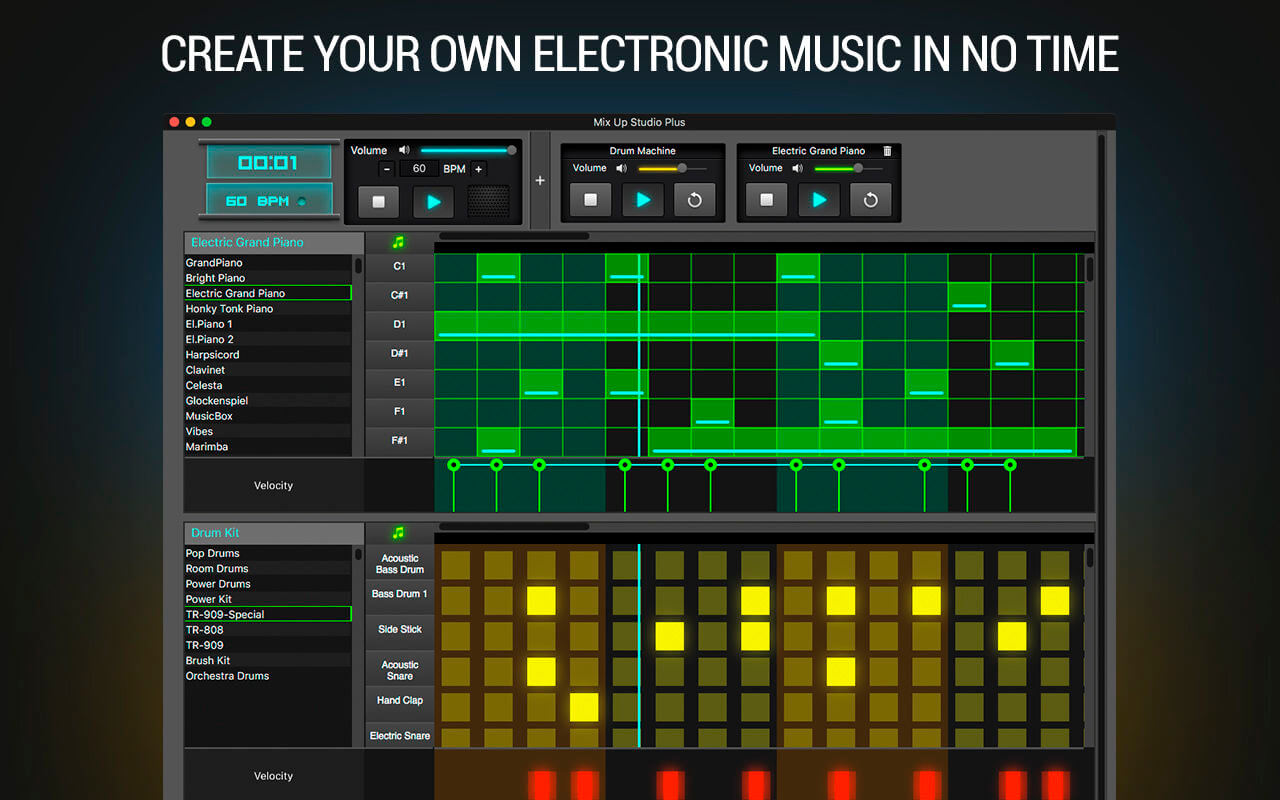Select Orchestra Drums from kit list

[x=227, y=676]
